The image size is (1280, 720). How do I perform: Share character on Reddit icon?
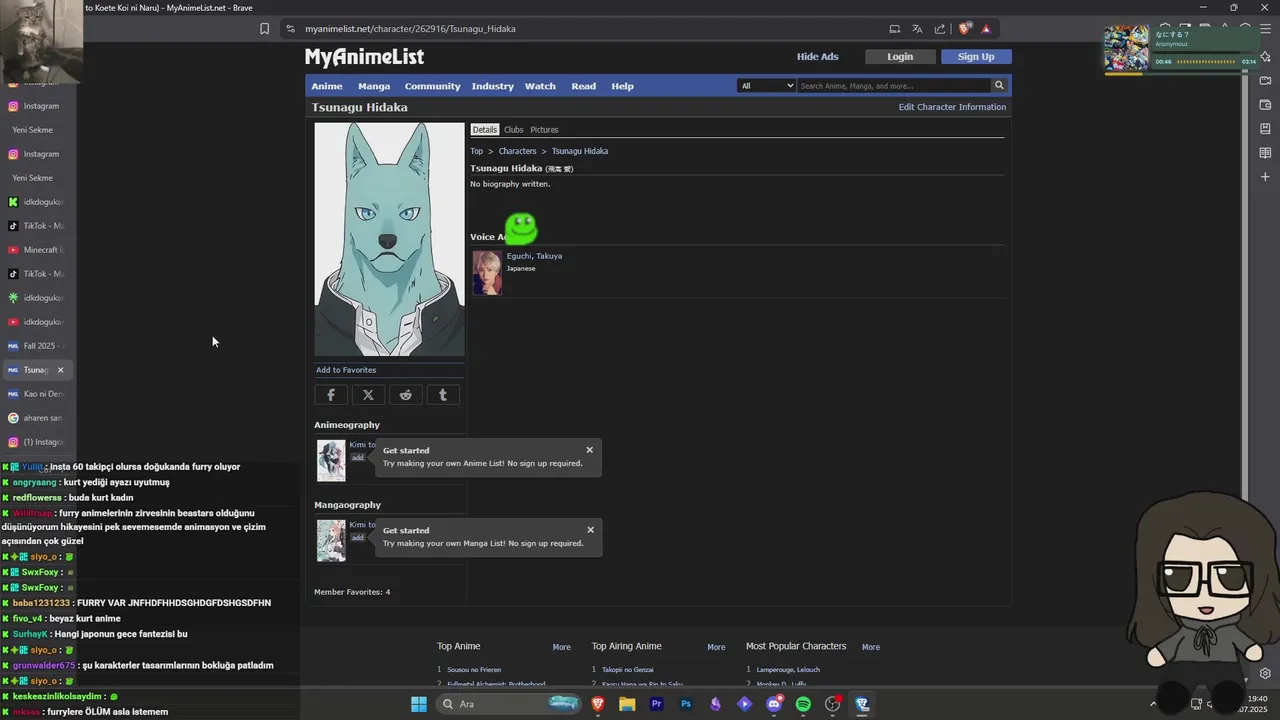coord(405,395)
